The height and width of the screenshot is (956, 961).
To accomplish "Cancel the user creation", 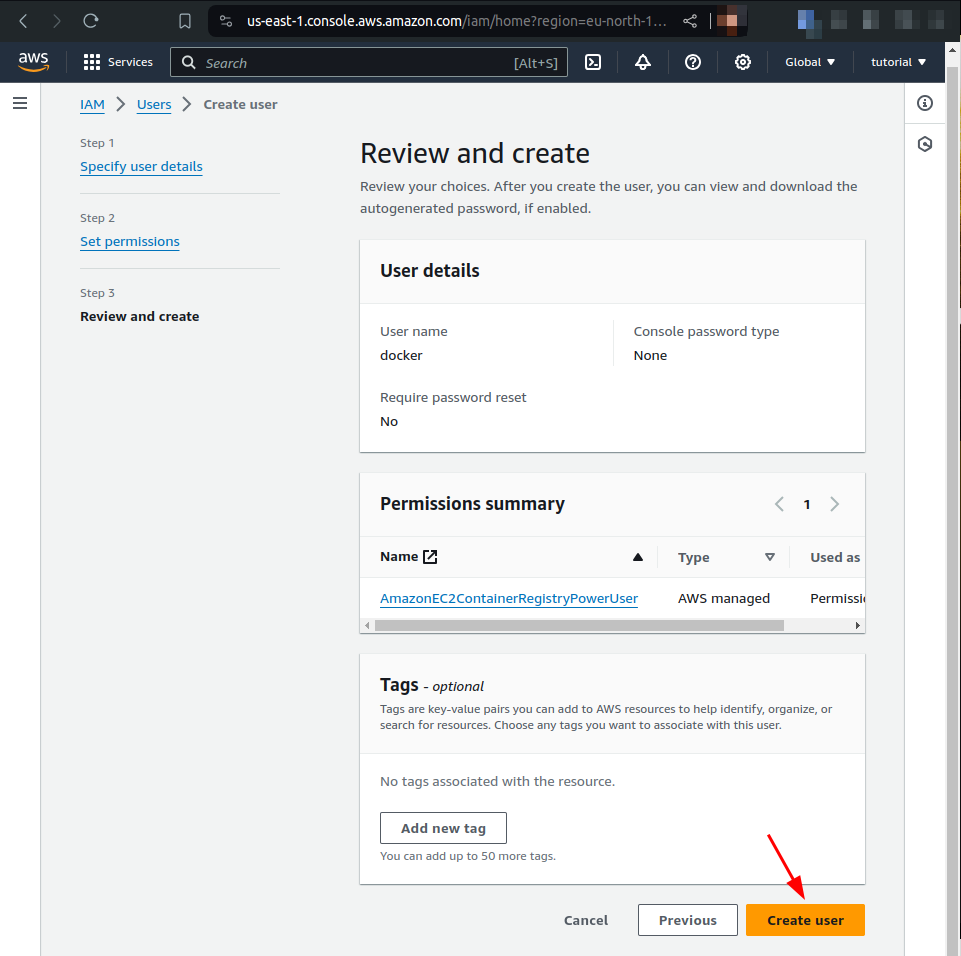I will click(x=586, y=920).
